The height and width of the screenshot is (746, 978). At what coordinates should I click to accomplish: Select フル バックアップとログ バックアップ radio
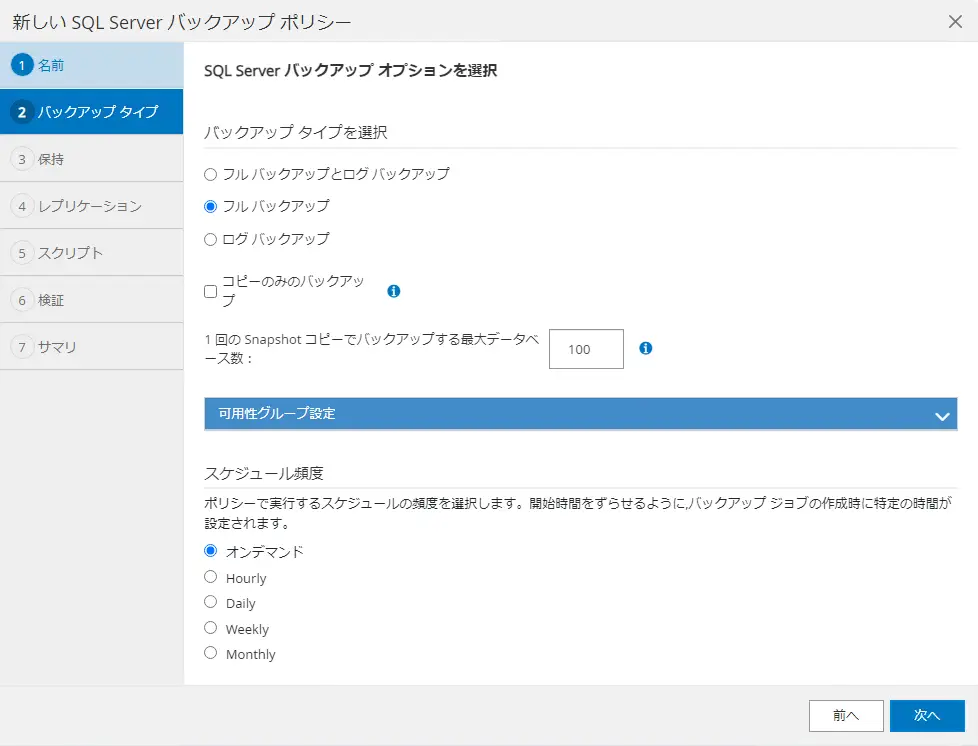[x=211, y=175]
